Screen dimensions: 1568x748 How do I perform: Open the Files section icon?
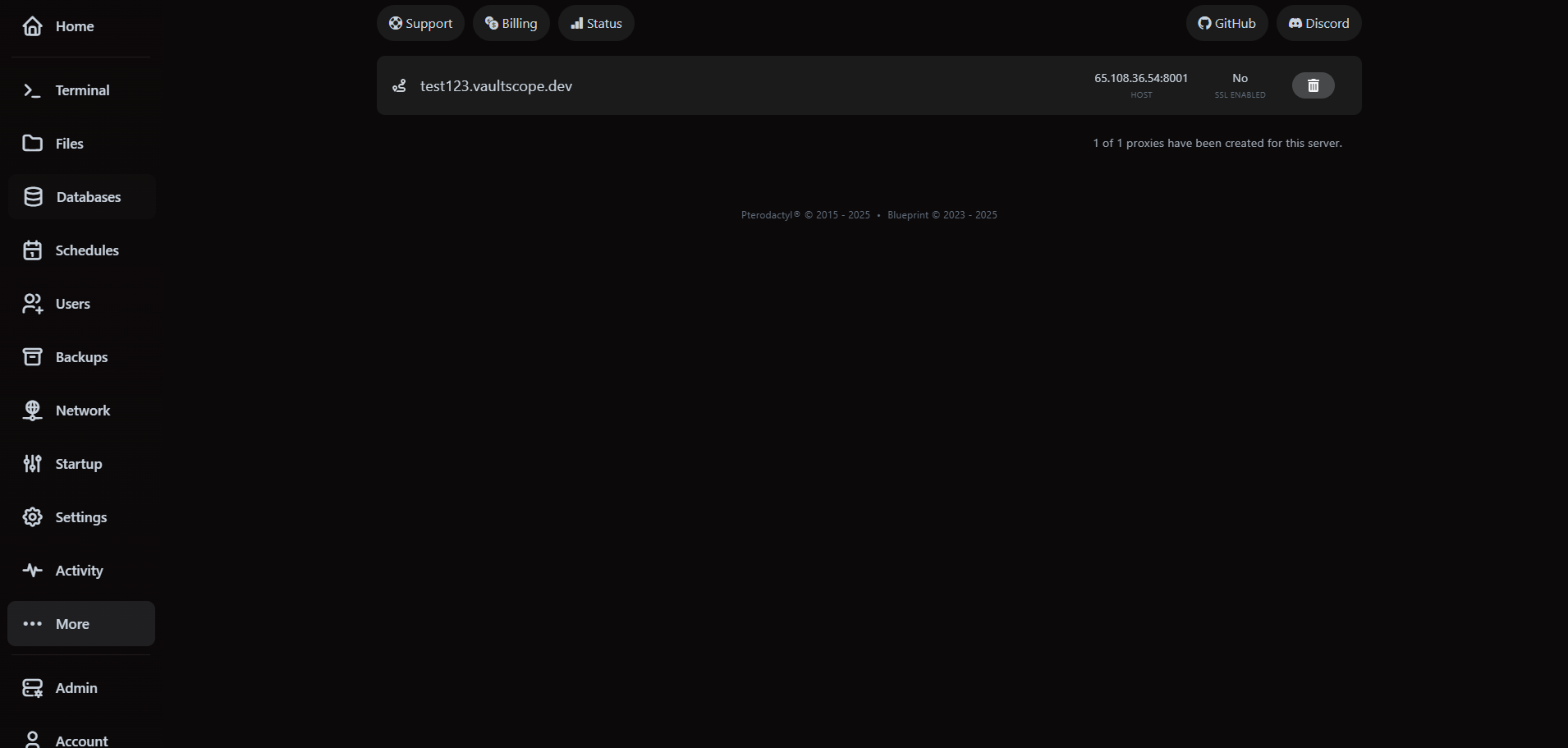[32, 143]
